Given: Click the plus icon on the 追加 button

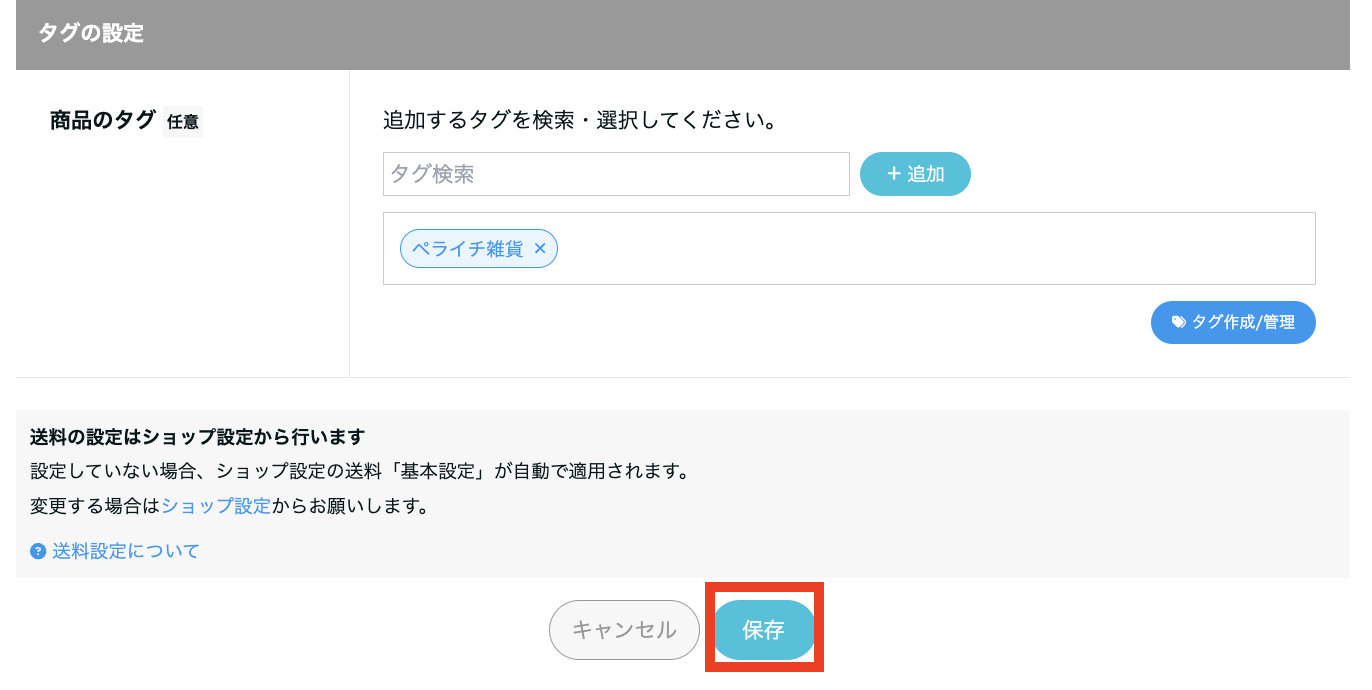Looking at the screenshot, I should tap(894, 174).
